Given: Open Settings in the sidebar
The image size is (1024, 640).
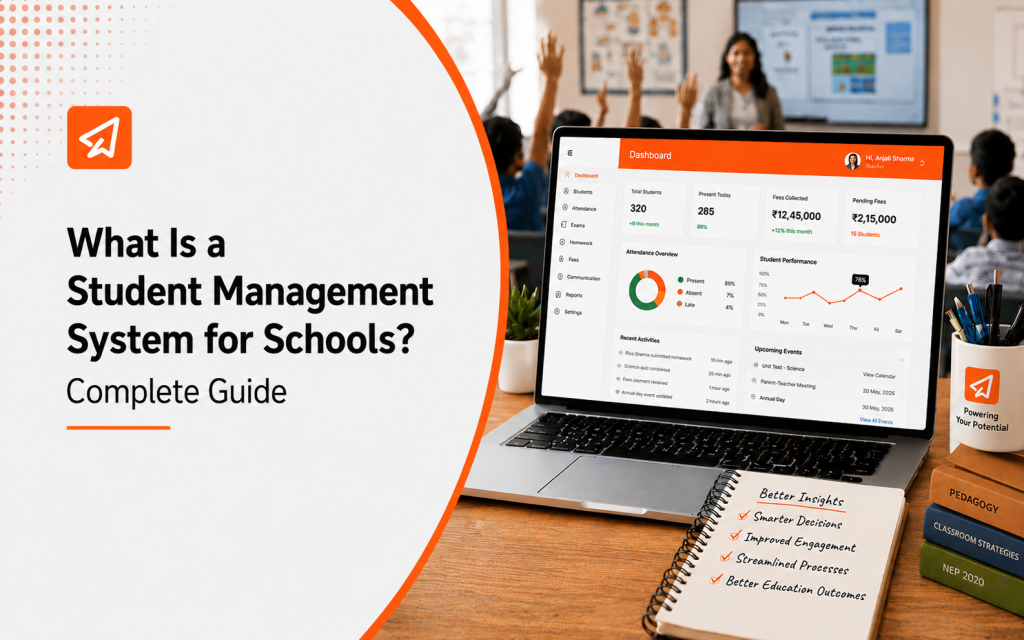Looking at the screenshot, I should click(568, 312).
